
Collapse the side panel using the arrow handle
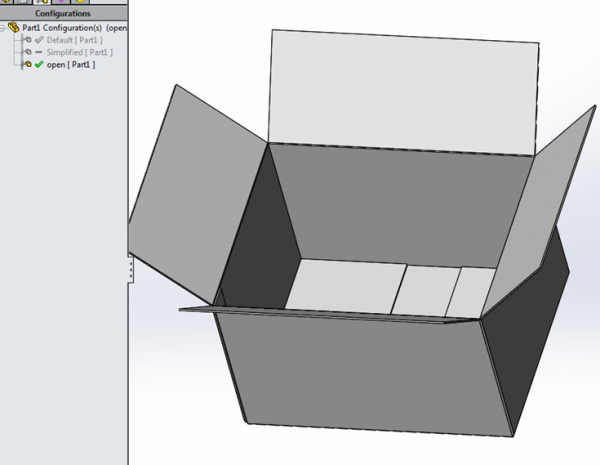[130, 268]
